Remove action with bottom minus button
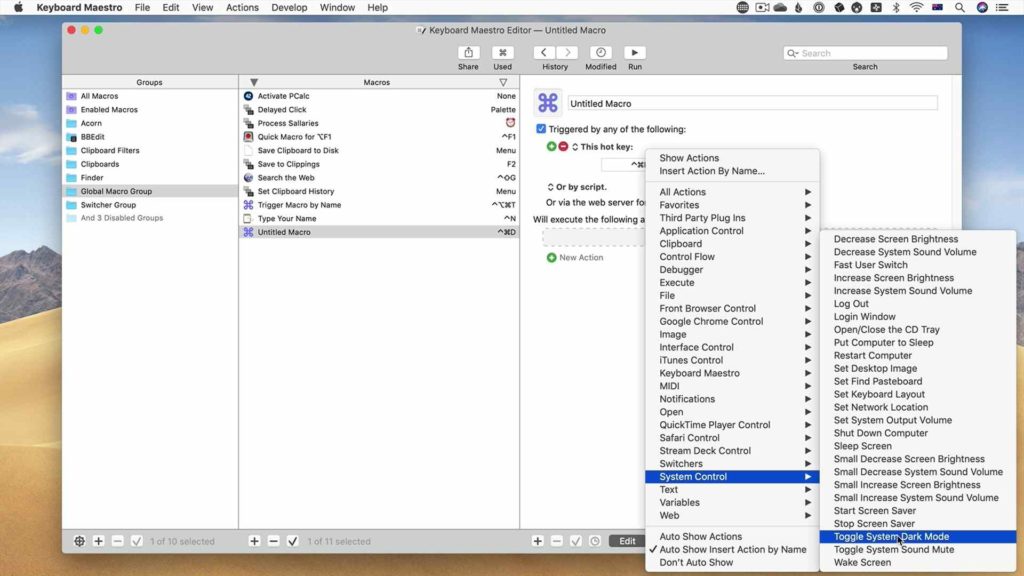The height and width of the screenshot is (576, 1024). point(556,541)
